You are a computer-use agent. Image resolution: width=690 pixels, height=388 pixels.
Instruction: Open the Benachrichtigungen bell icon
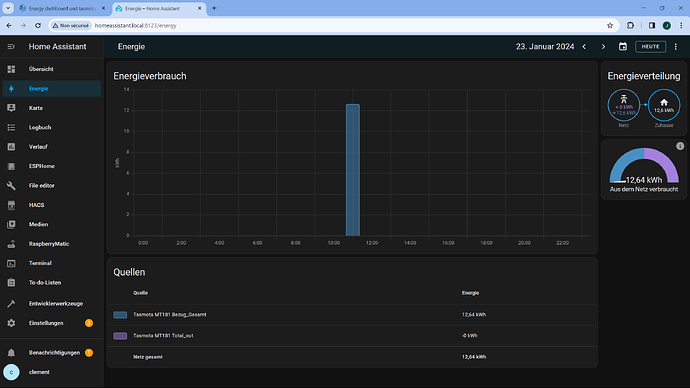11,353
